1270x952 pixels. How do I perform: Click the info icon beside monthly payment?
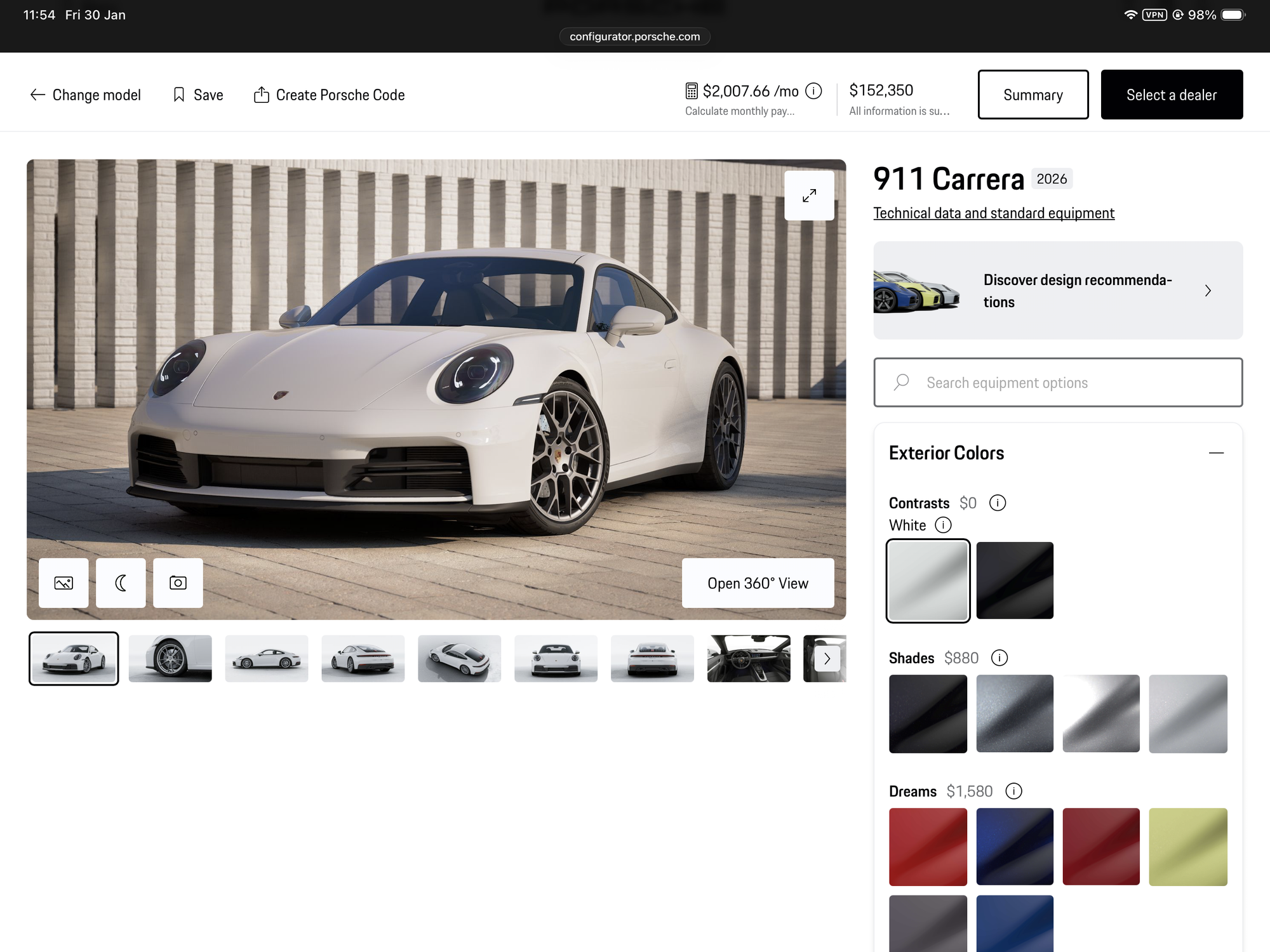tap(813, 91)
